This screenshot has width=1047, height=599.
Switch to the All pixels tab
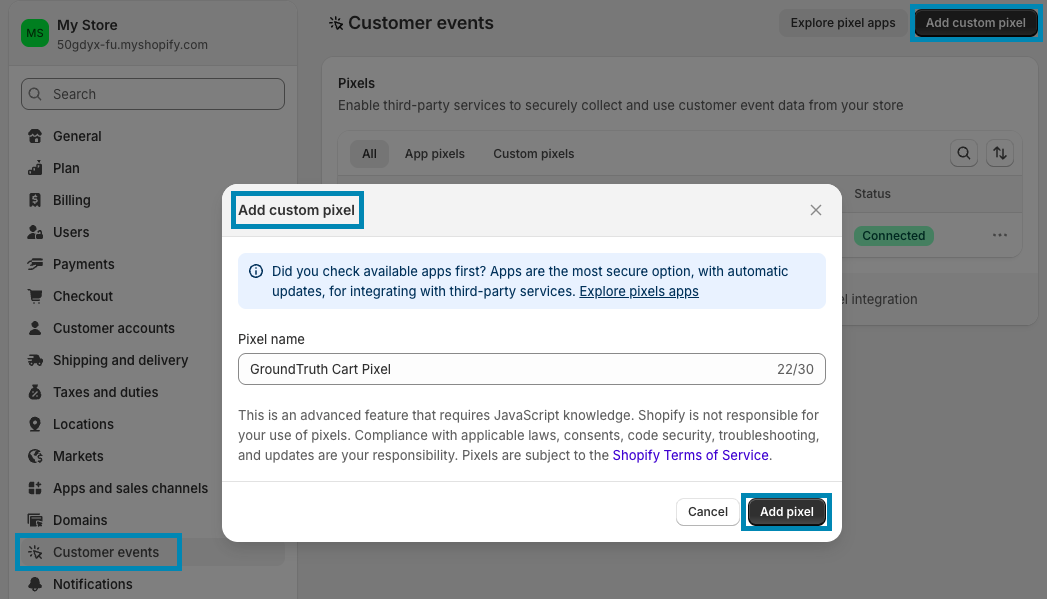tap(369, 154)
